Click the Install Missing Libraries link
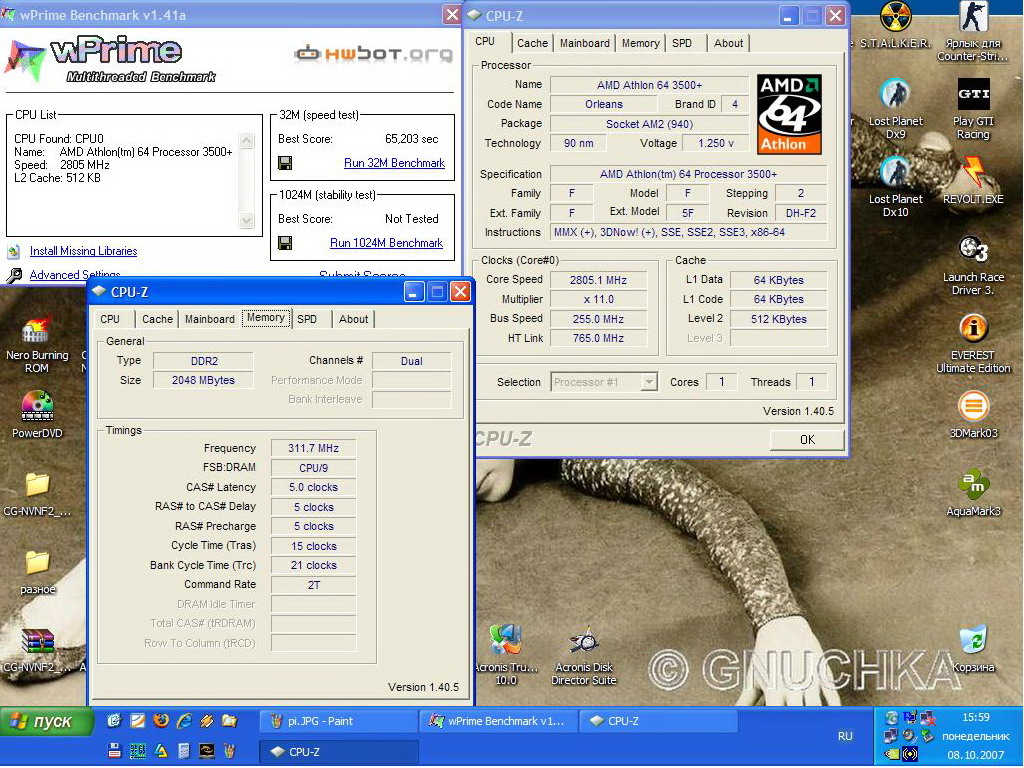 point(84,251)
